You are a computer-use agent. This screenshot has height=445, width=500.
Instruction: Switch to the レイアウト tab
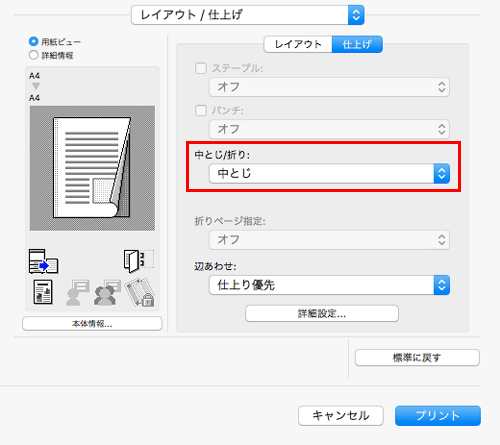[298, 44]
